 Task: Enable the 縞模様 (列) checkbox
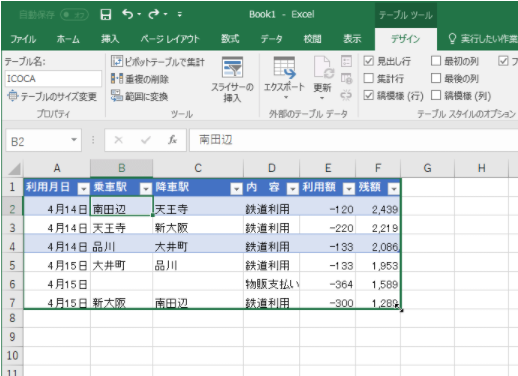click(436, 96)
